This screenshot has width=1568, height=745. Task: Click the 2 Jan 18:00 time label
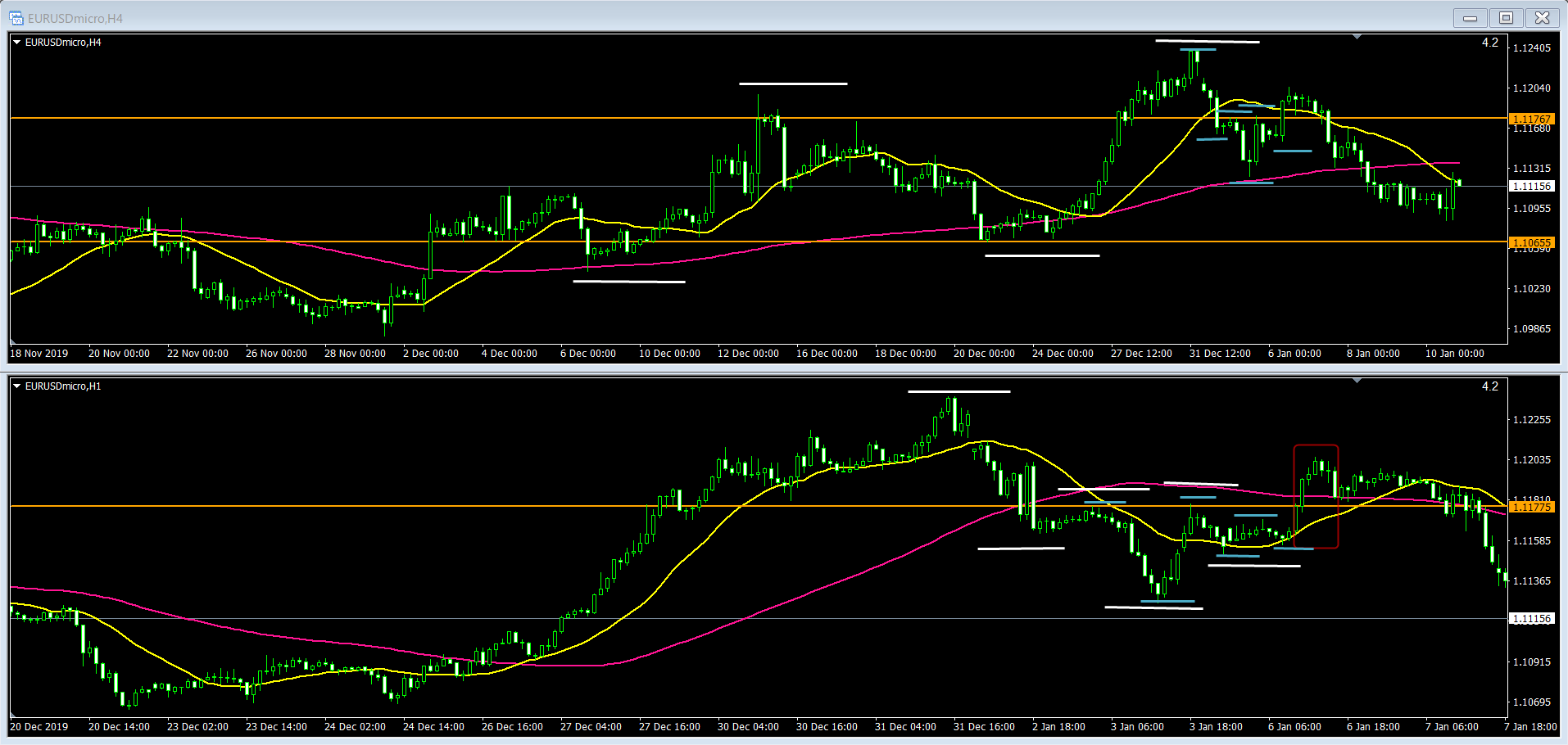[1058, 727]
